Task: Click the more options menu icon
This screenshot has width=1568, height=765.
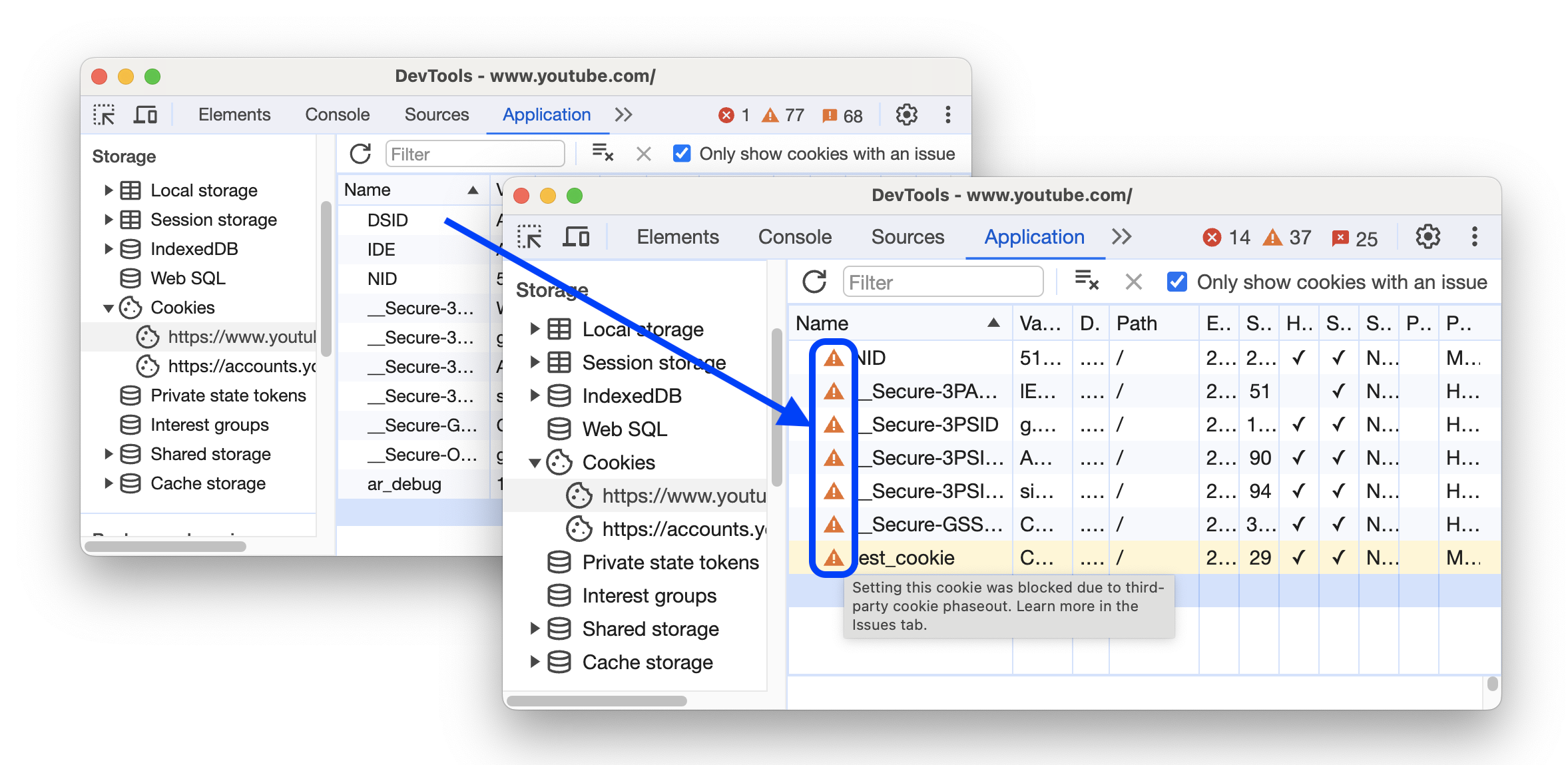Action: coord(1477,238)
